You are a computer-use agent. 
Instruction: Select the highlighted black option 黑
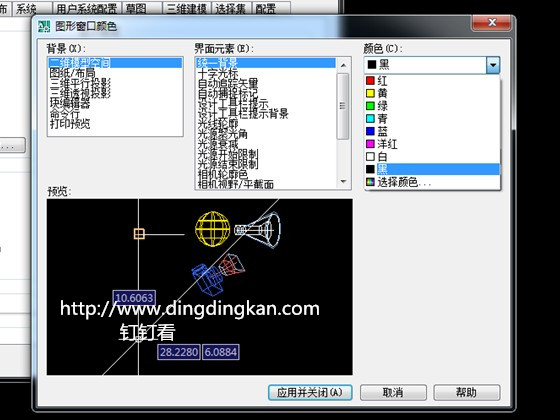(x=432, y=169)
